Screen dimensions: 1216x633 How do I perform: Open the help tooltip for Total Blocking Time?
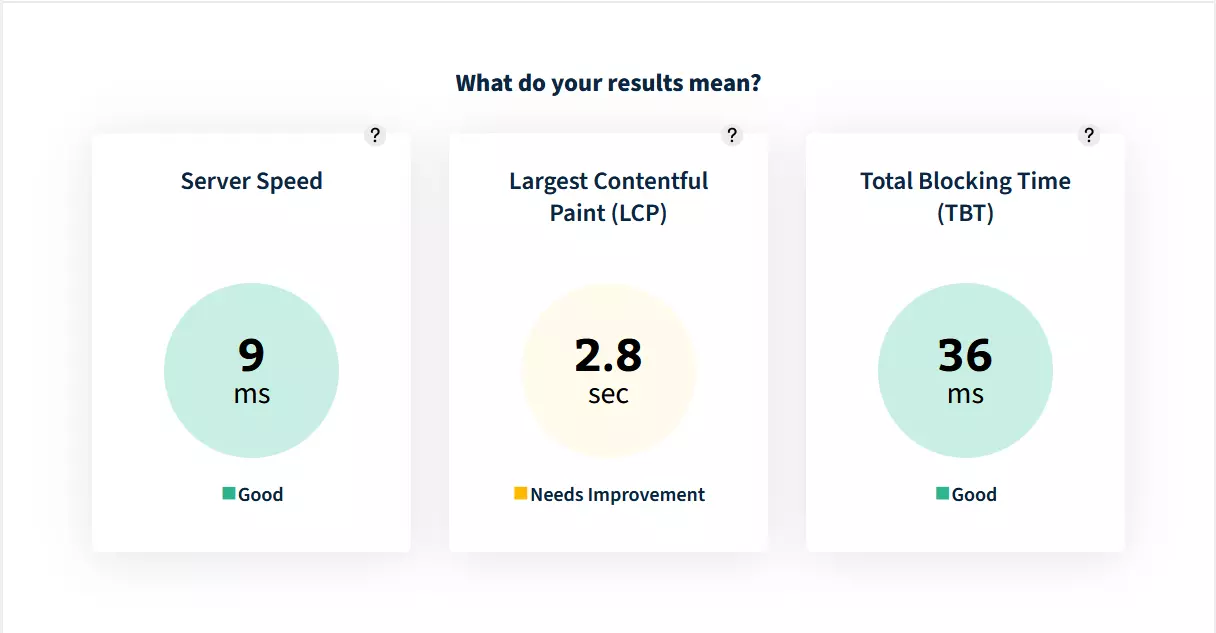[x=1089, y=135]
